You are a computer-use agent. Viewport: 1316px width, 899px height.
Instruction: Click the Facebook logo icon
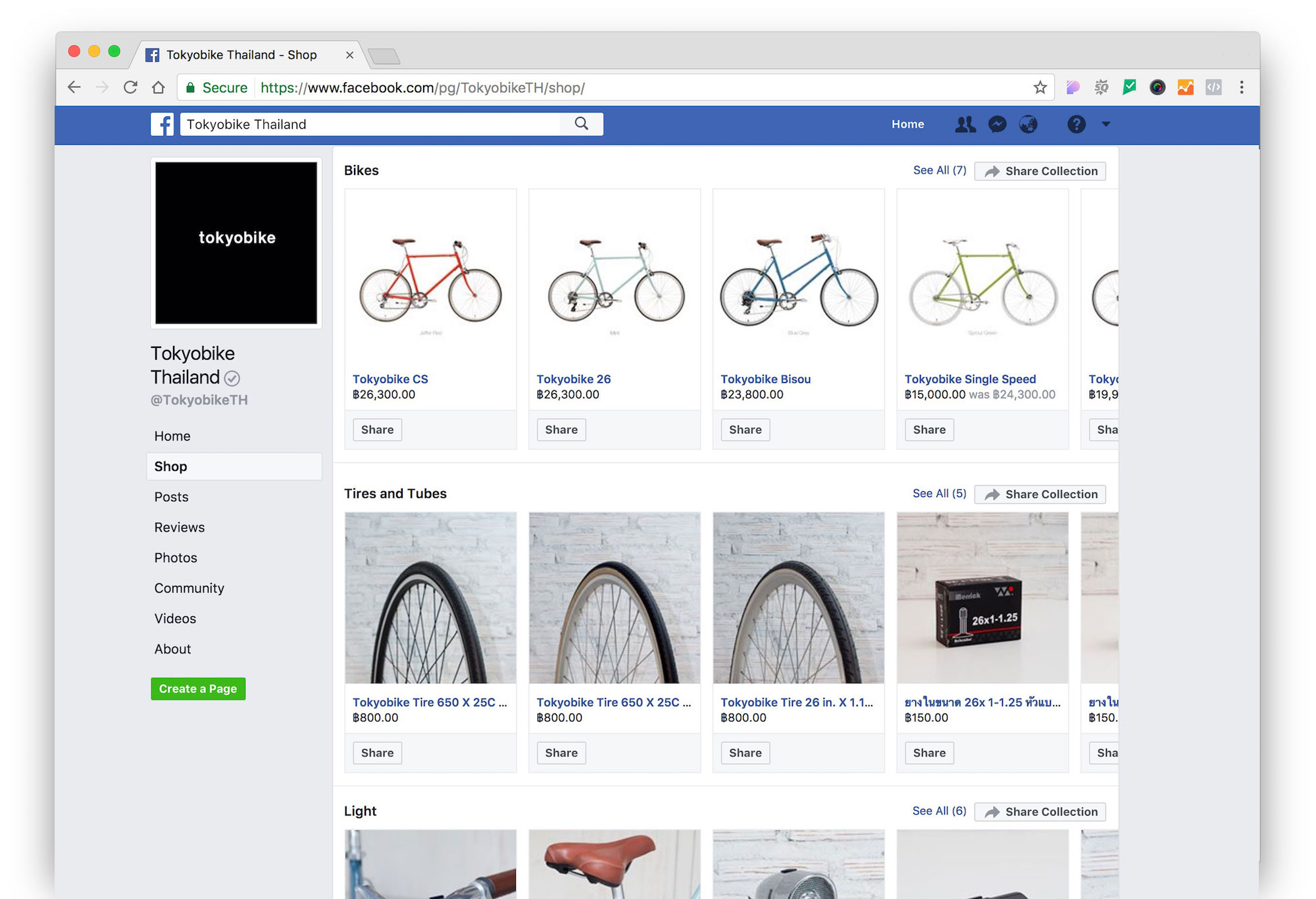162,124
